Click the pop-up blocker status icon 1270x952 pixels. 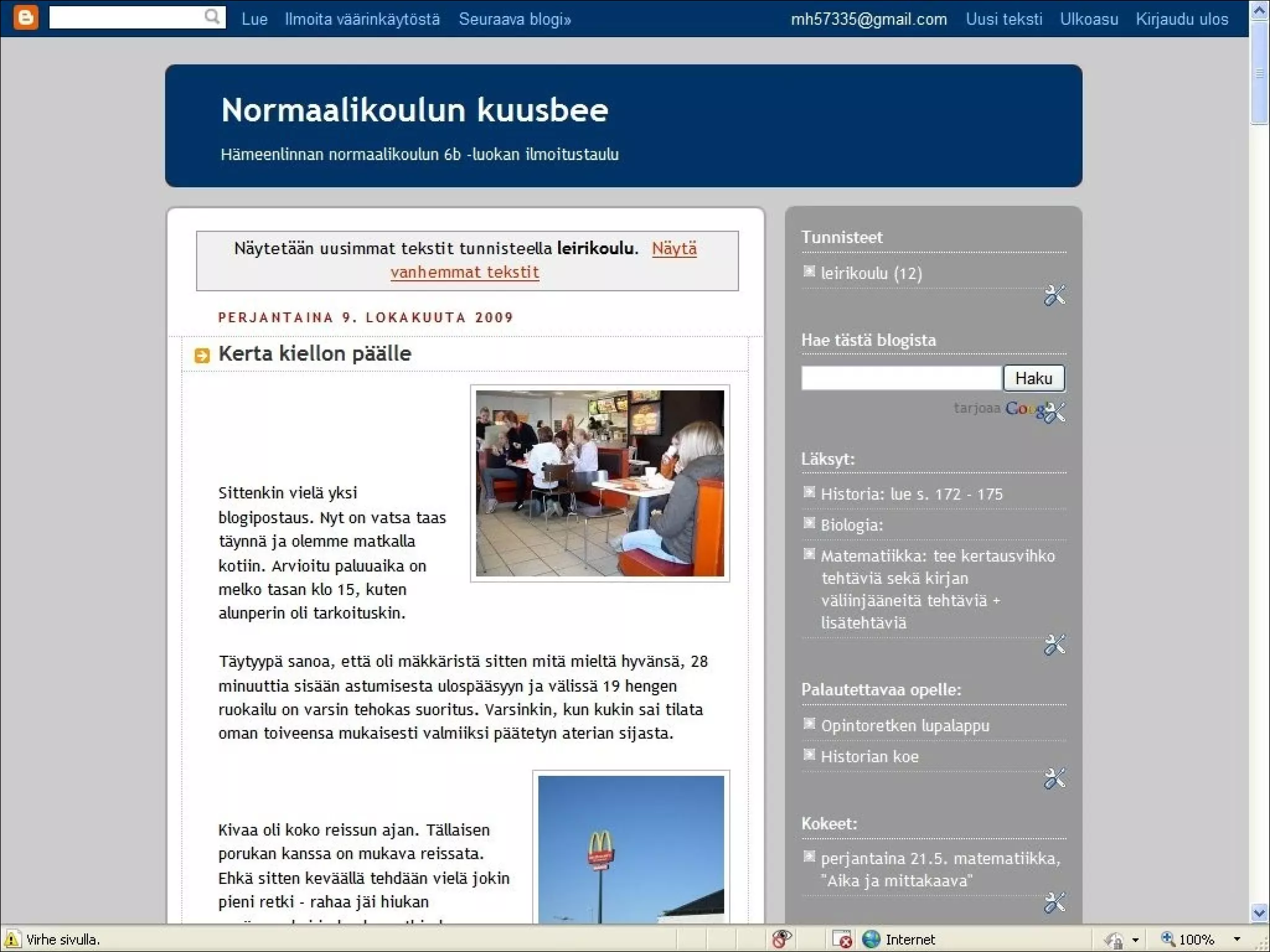pyautogui.click(x=841, y=940)
